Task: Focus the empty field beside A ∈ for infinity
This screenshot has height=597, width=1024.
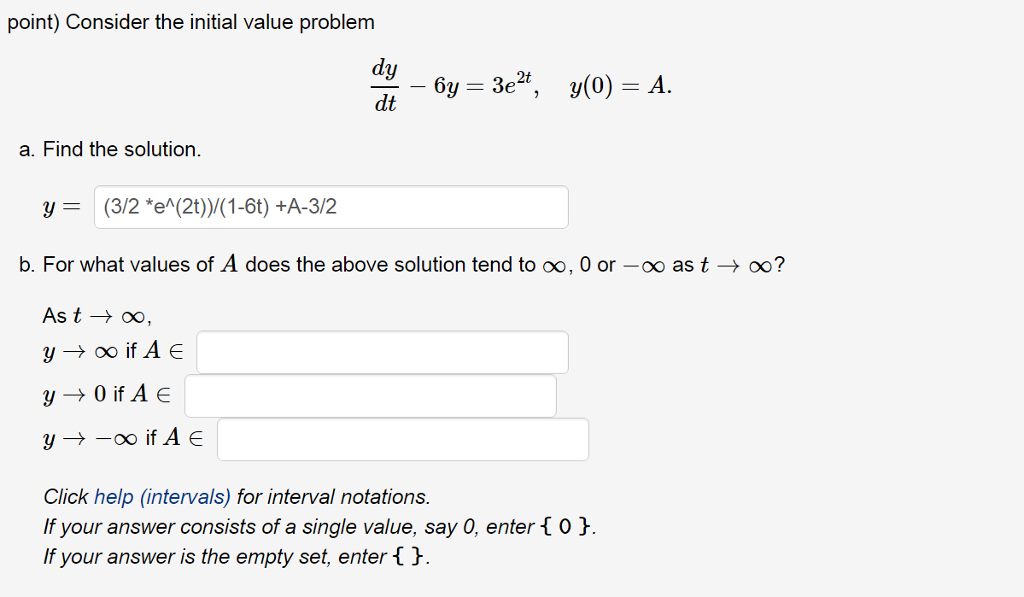Action: point(380,351)
